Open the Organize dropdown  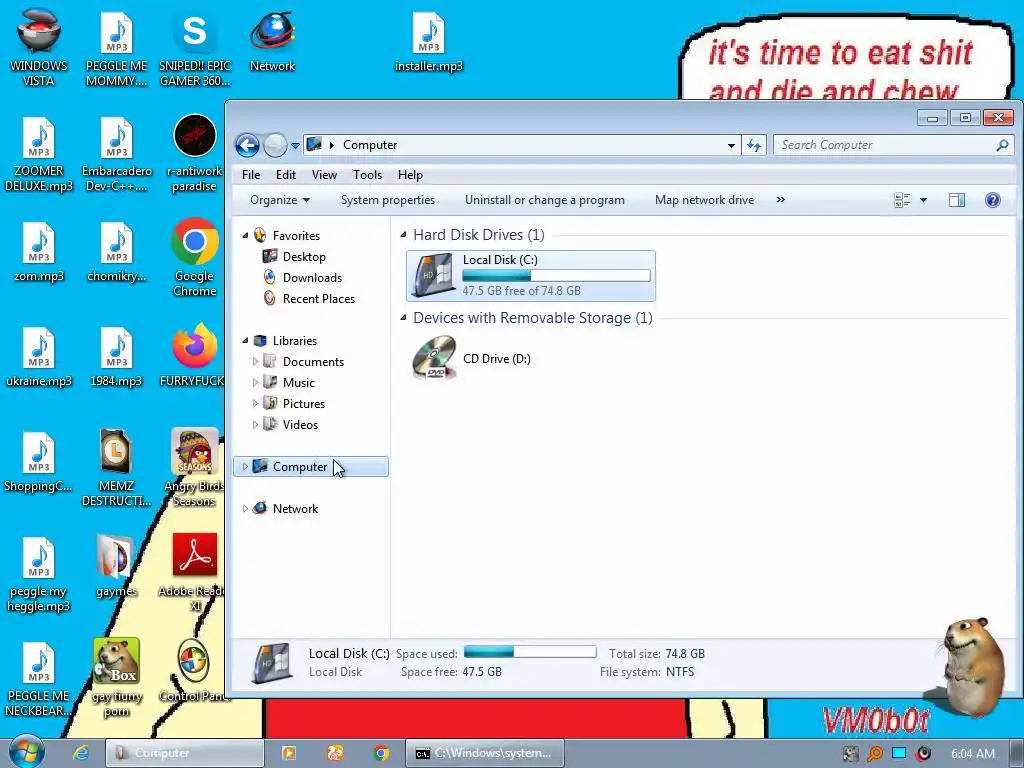[280, 200]
